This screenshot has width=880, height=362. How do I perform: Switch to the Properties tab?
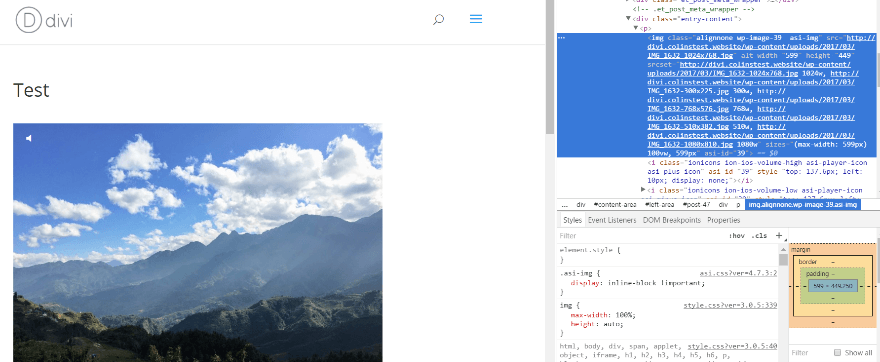(x=723, y=221)
